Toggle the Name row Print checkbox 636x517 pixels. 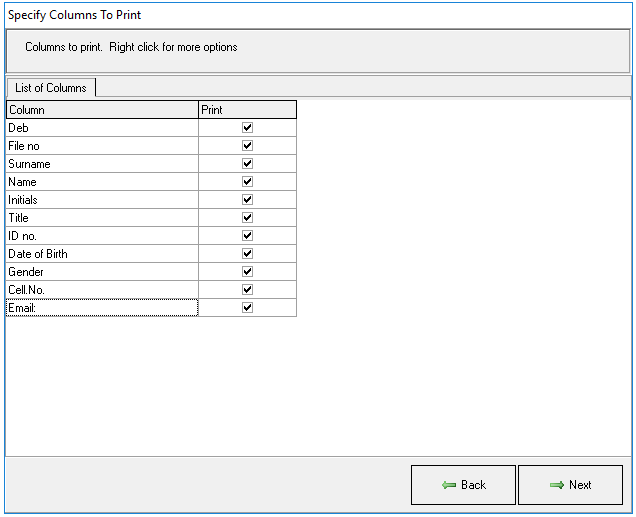(x=247, y=182)
